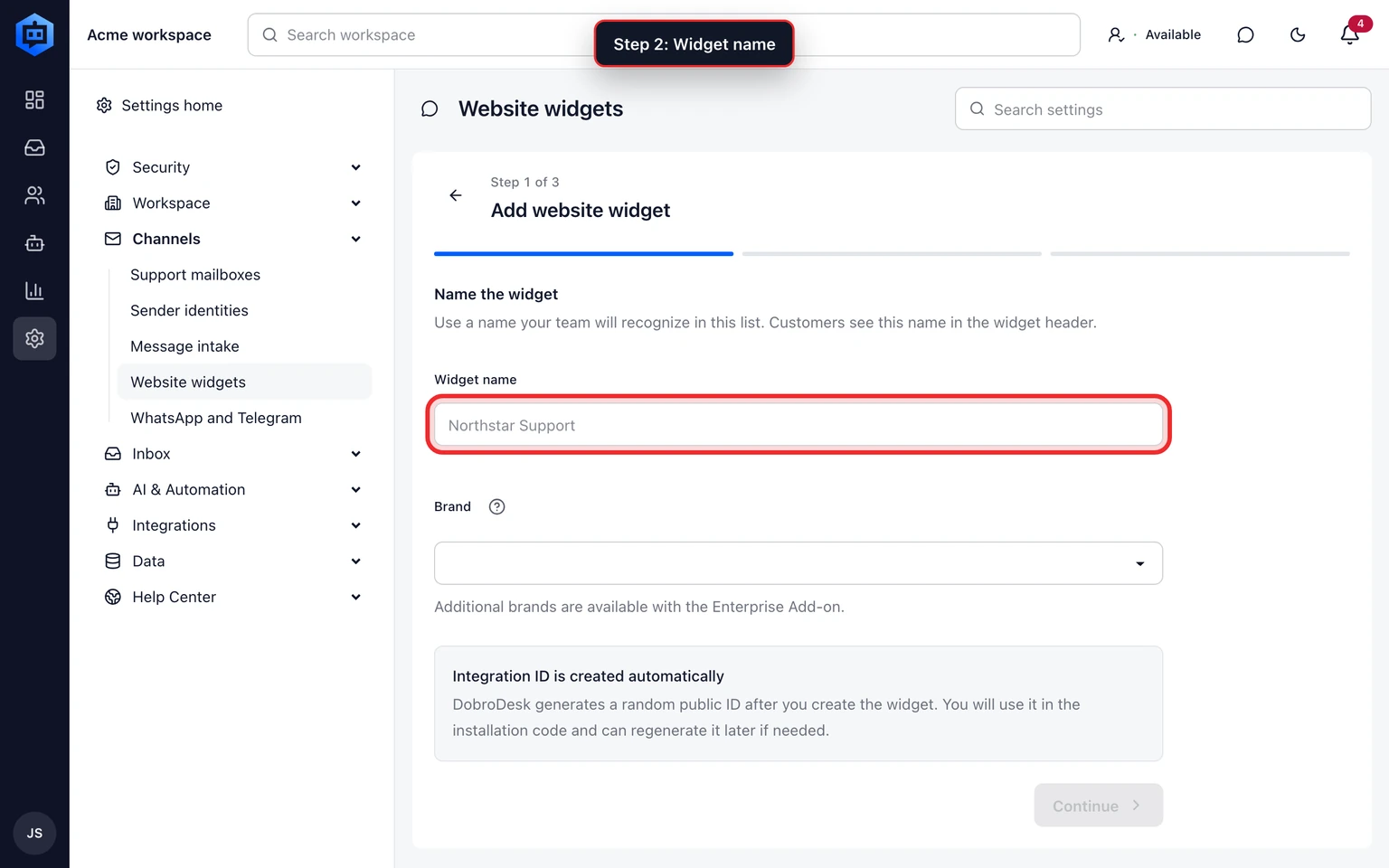Click the Settings home gear icon
The height and width of the screenshot is (868, 1389).
[104, 106]
